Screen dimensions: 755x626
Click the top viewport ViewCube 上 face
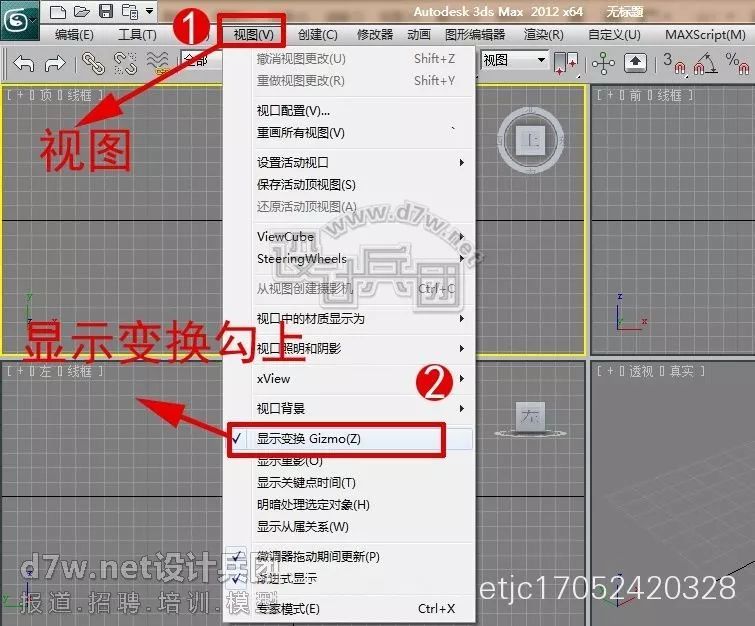click(530, 141)
